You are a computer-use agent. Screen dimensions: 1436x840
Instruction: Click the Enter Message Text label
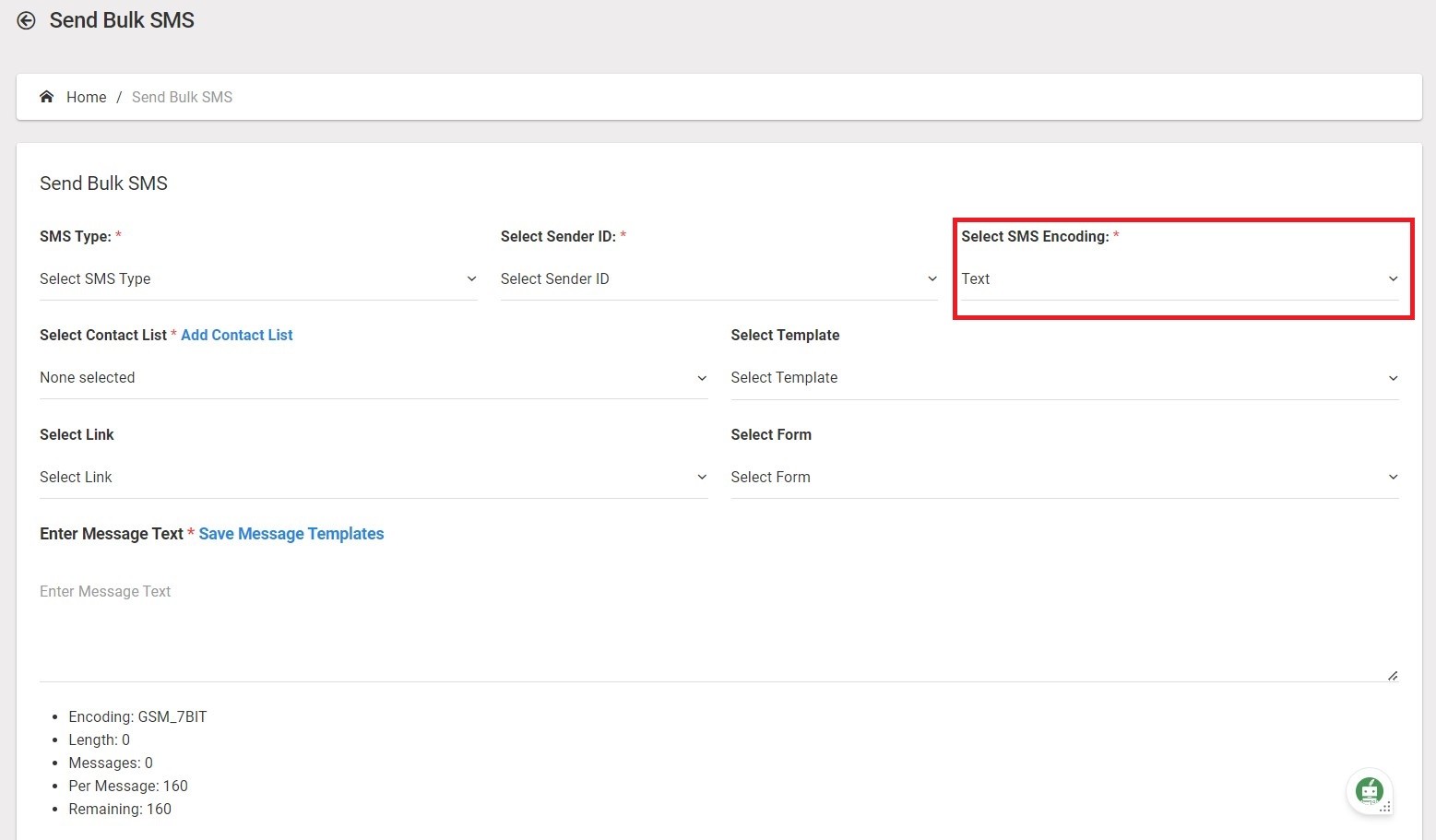coord(111,534)
